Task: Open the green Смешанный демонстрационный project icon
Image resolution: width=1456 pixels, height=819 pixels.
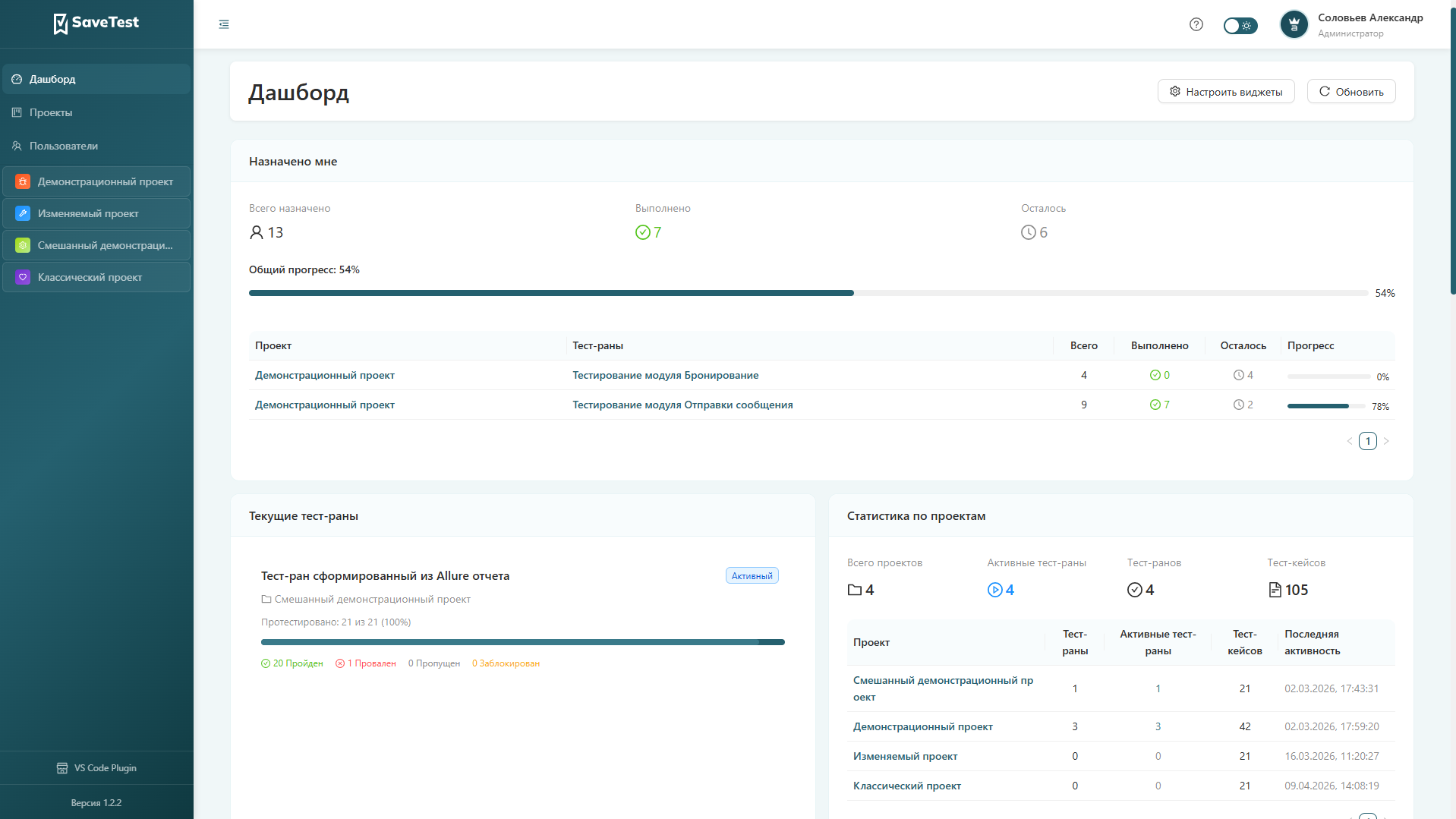Action: [x=23, y=245]
